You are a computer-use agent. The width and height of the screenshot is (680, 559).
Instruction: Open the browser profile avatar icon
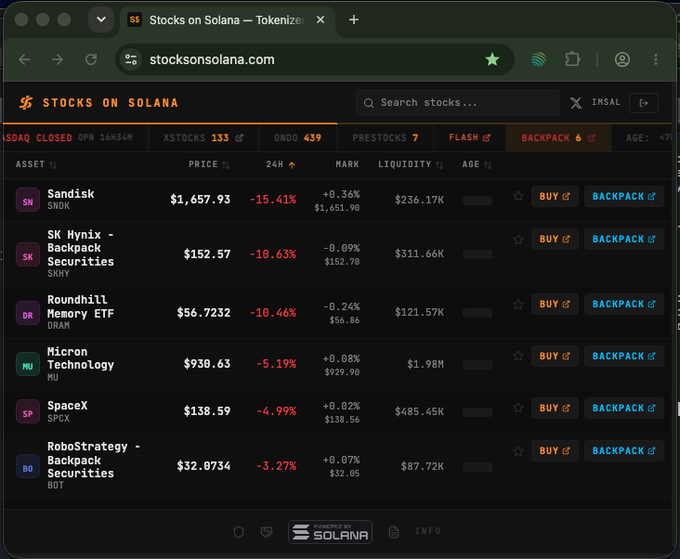(622, 59)
